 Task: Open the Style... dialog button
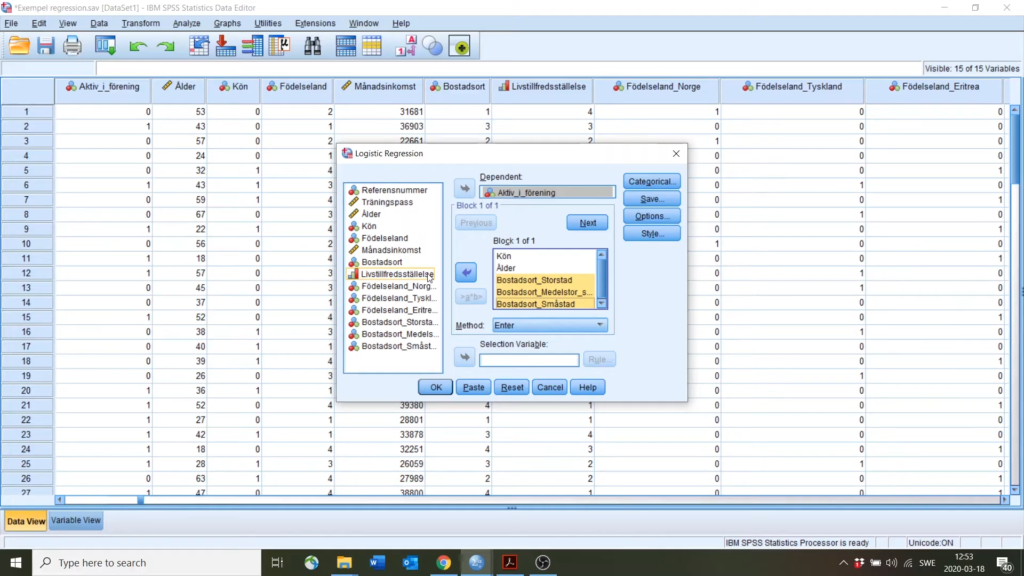click(x=652, y=233)
